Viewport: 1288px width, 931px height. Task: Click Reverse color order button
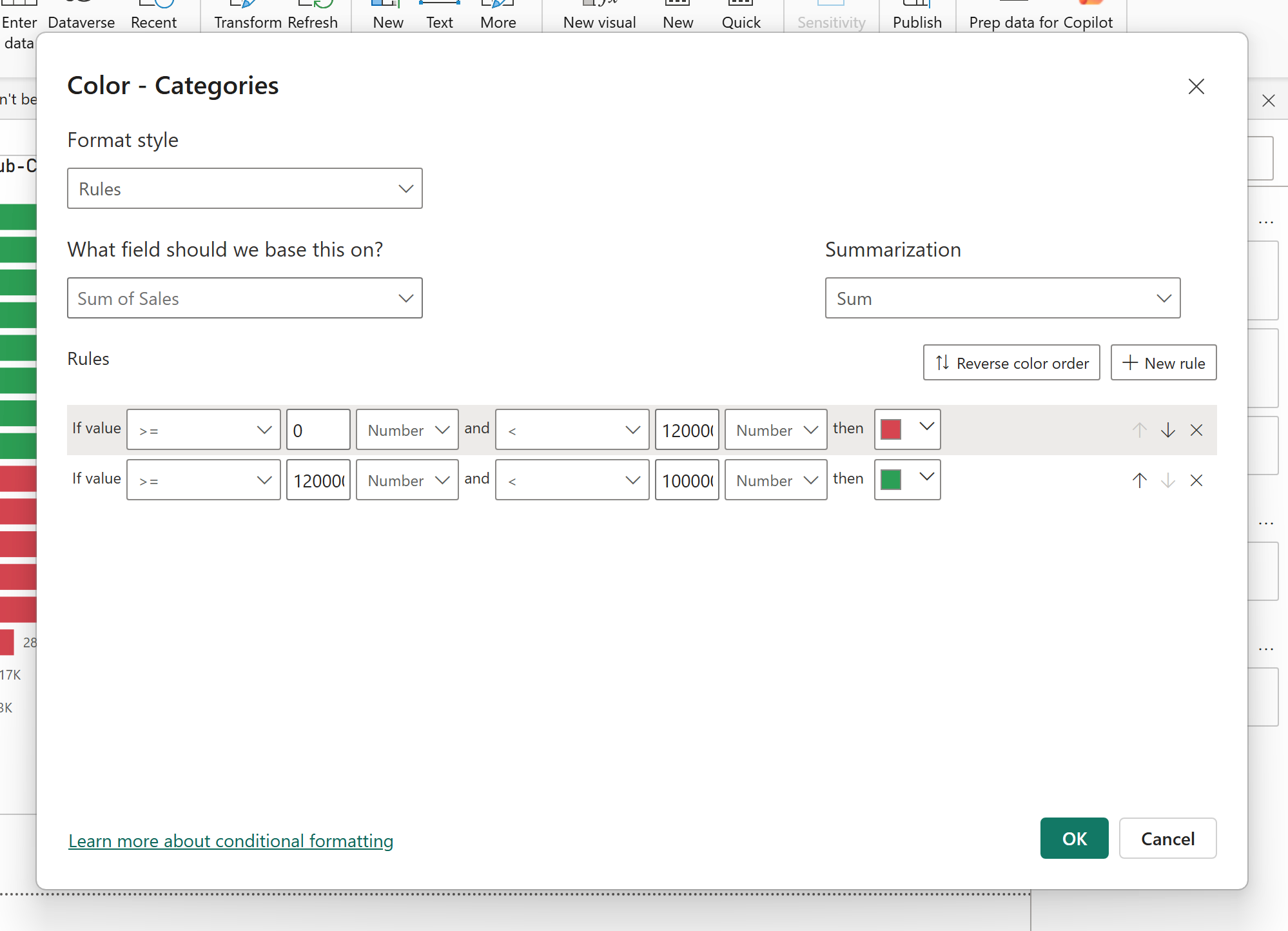click(1011, 363)
